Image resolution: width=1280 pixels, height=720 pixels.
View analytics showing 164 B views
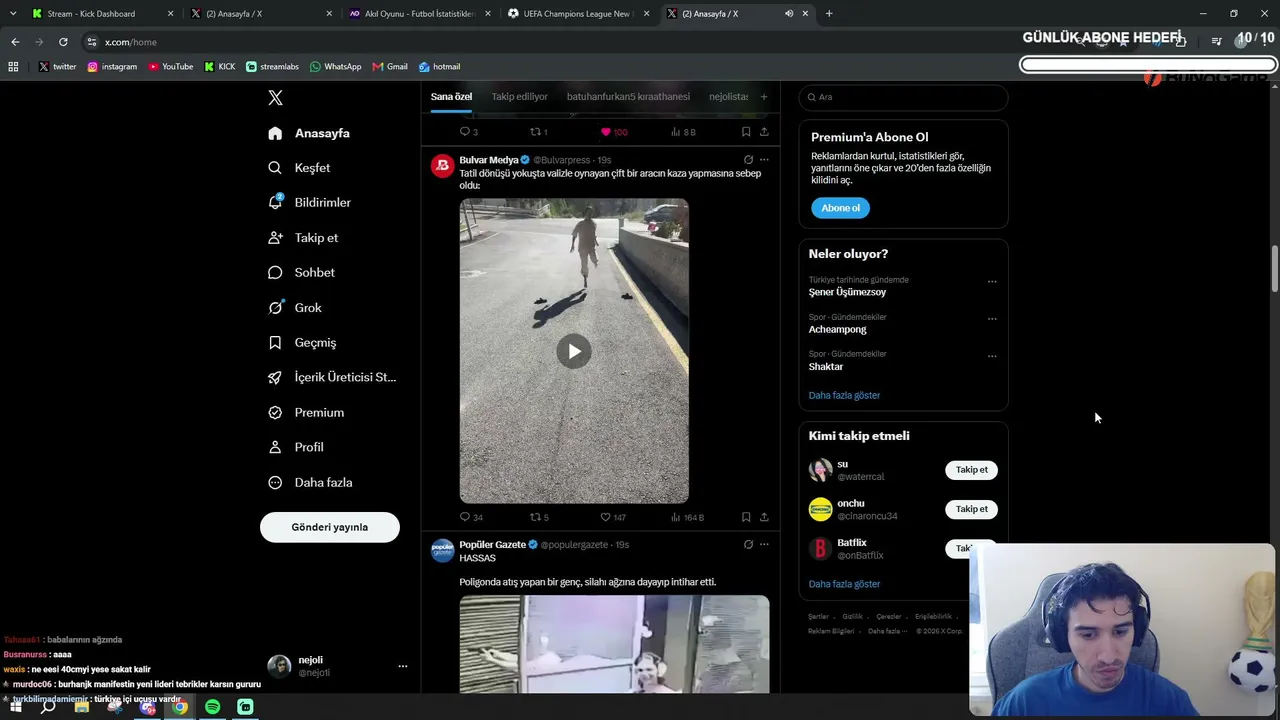pos(687,517)
